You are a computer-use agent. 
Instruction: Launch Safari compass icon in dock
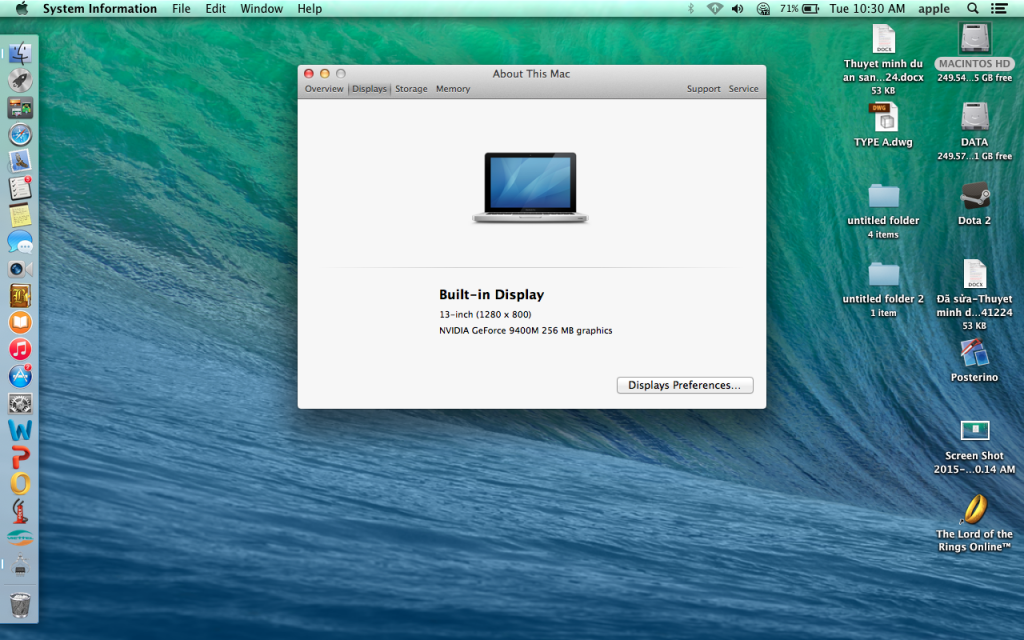click(20, 135)
